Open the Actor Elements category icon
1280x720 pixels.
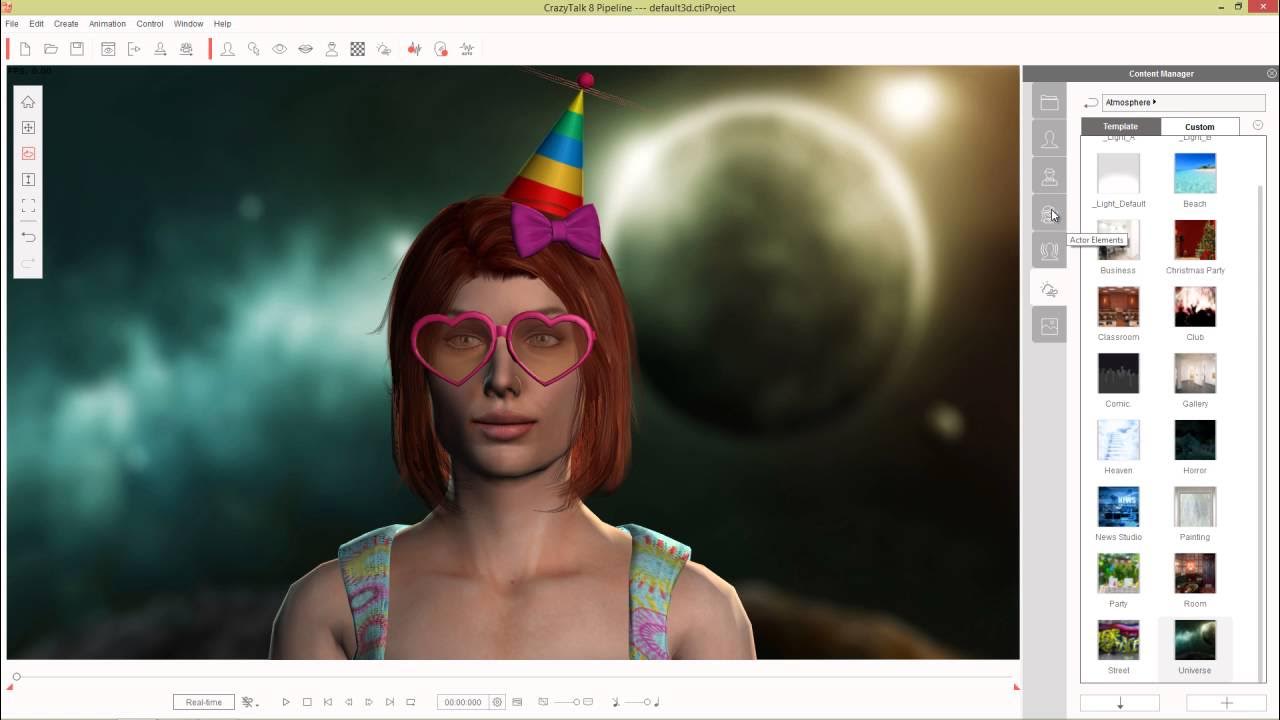1049,214
